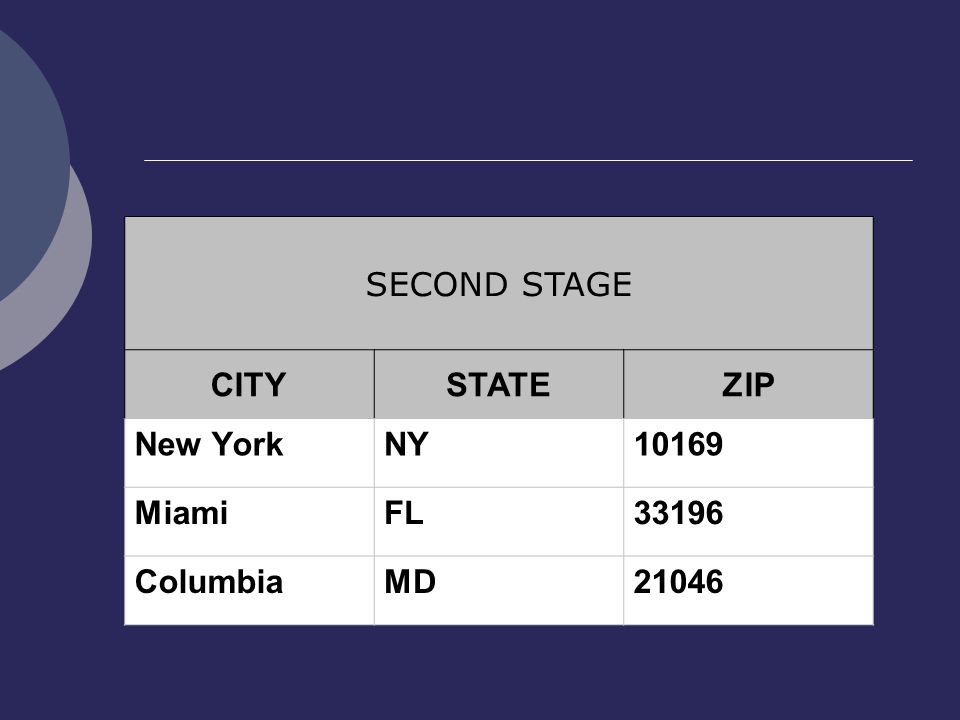Click the thin white horizontal line
The height and width of the screenshot is (720, 960).
[528, 160]
